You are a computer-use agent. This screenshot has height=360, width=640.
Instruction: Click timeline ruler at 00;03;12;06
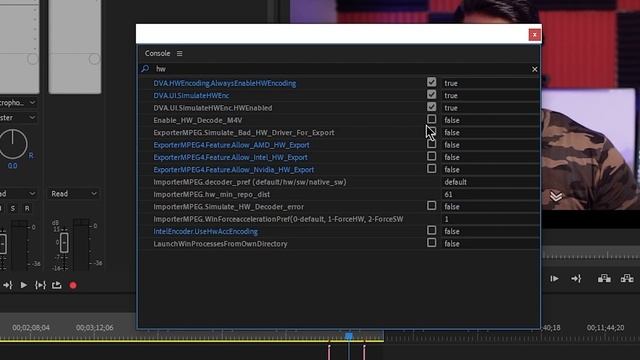point(94,327)
